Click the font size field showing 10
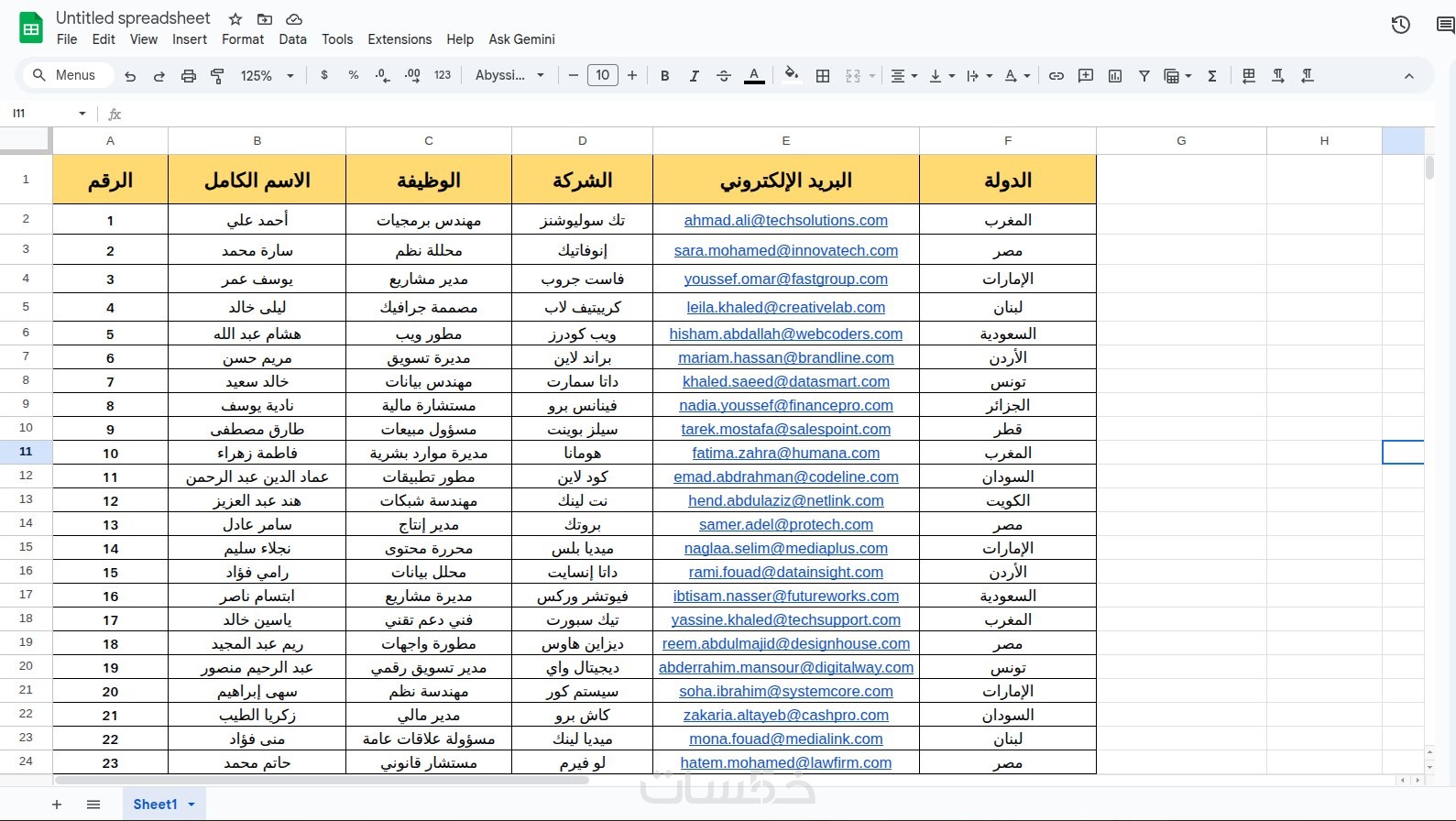 (x=603, y=75)
